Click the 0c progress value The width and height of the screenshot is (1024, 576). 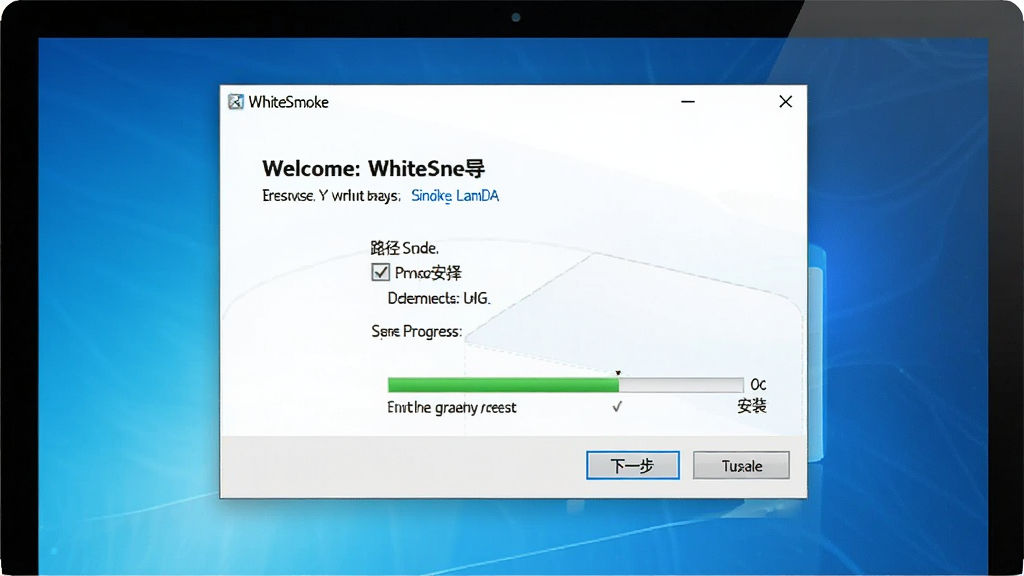[758, 384]
